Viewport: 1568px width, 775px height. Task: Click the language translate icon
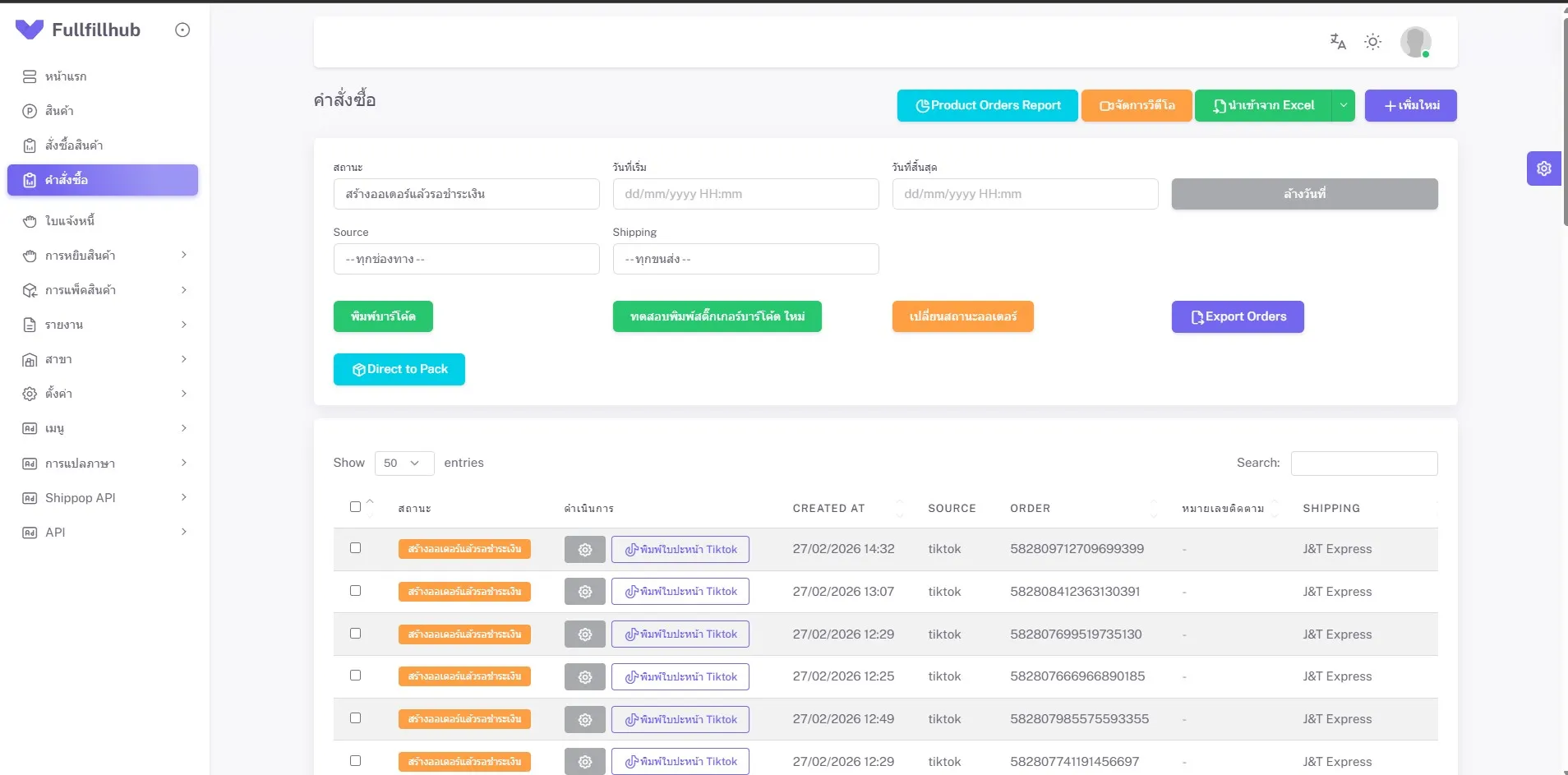click(x=1338, y=41)
